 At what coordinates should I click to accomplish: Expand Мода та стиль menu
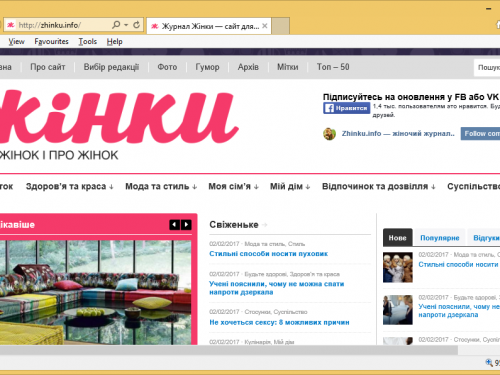161,186
